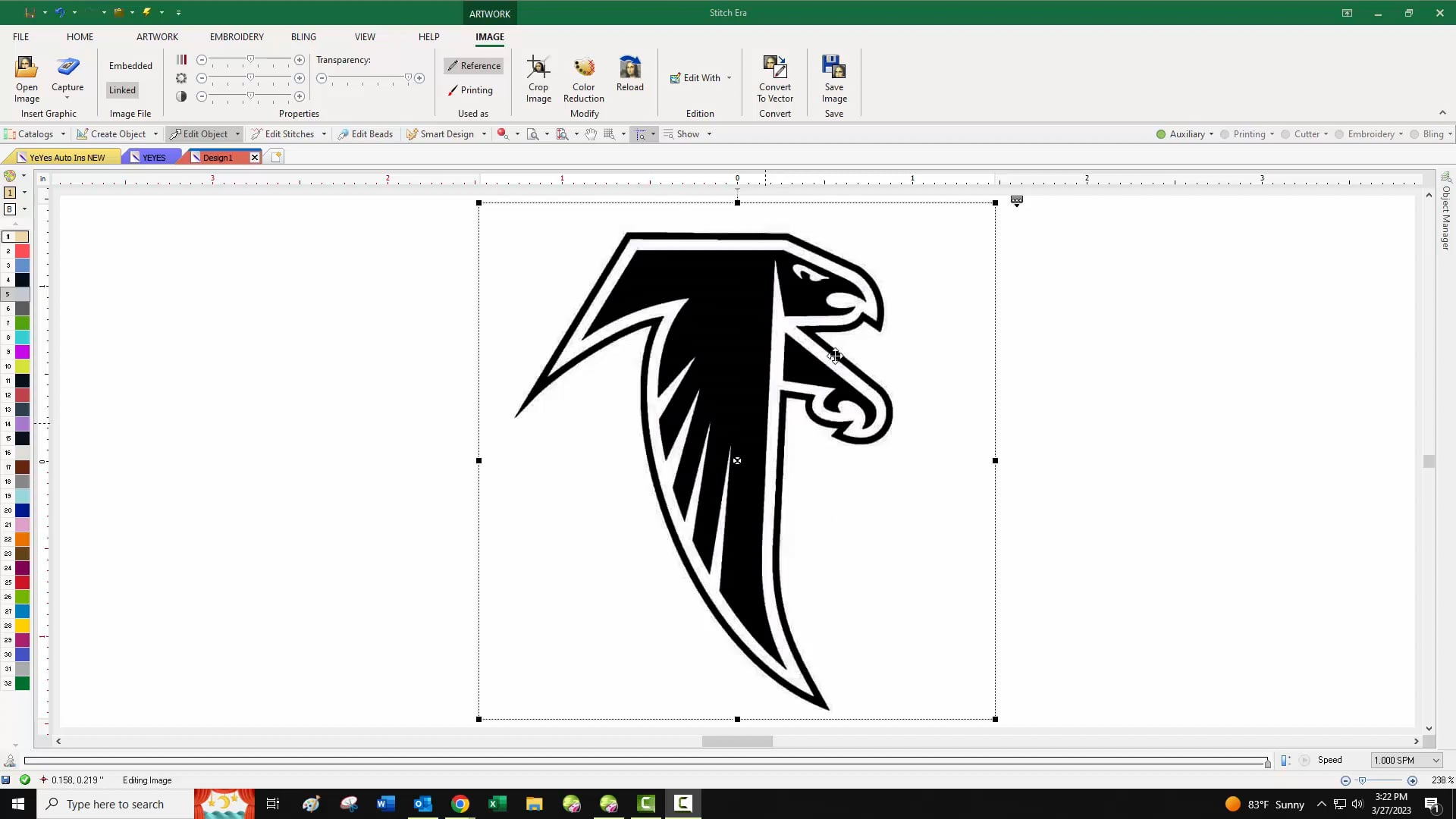Click the Crop Image icon
This screenshot has height=819, width=1456.
tap(538, 68)
